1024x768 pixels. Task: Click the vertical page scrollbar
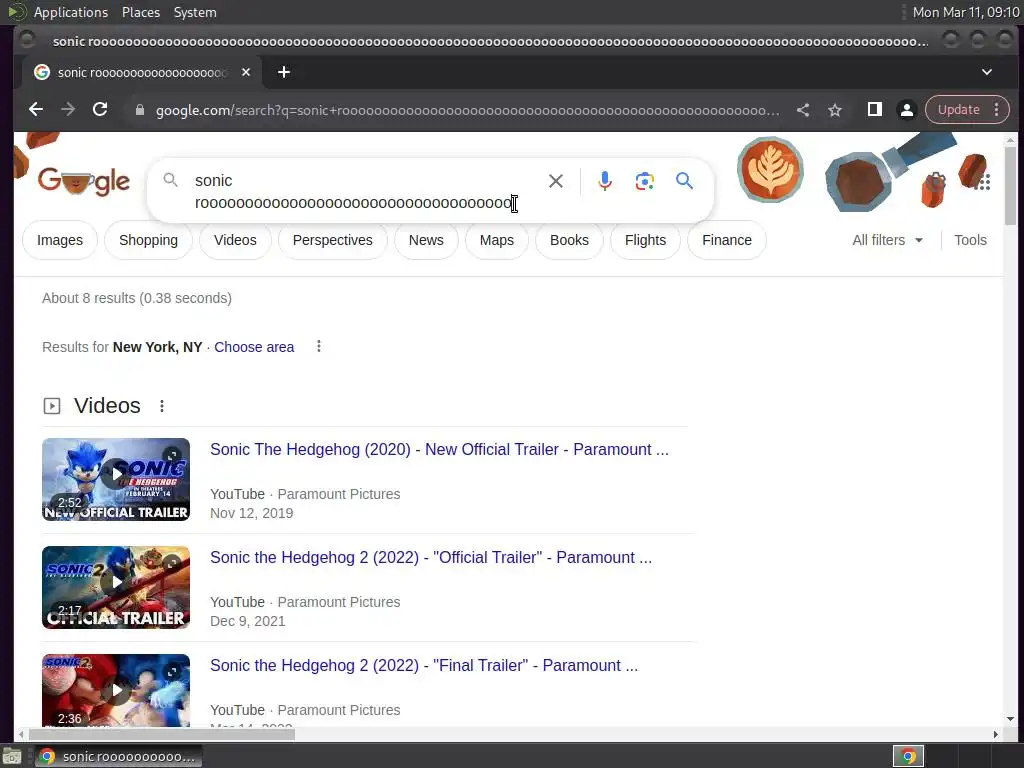pyautogui.click(x=1010, y=186)
